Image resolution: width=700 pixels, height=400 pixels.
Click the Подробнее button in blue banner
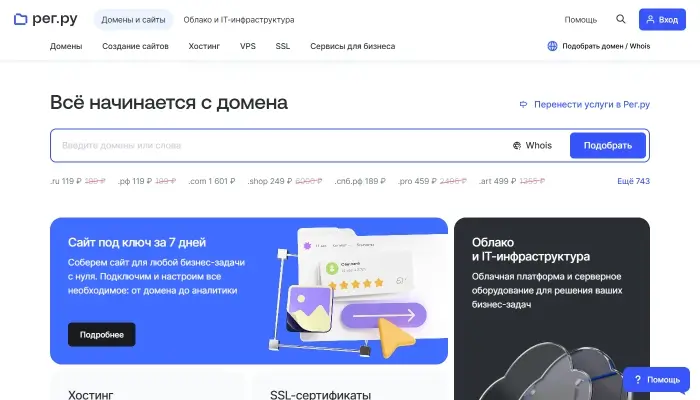coord(102,334)
